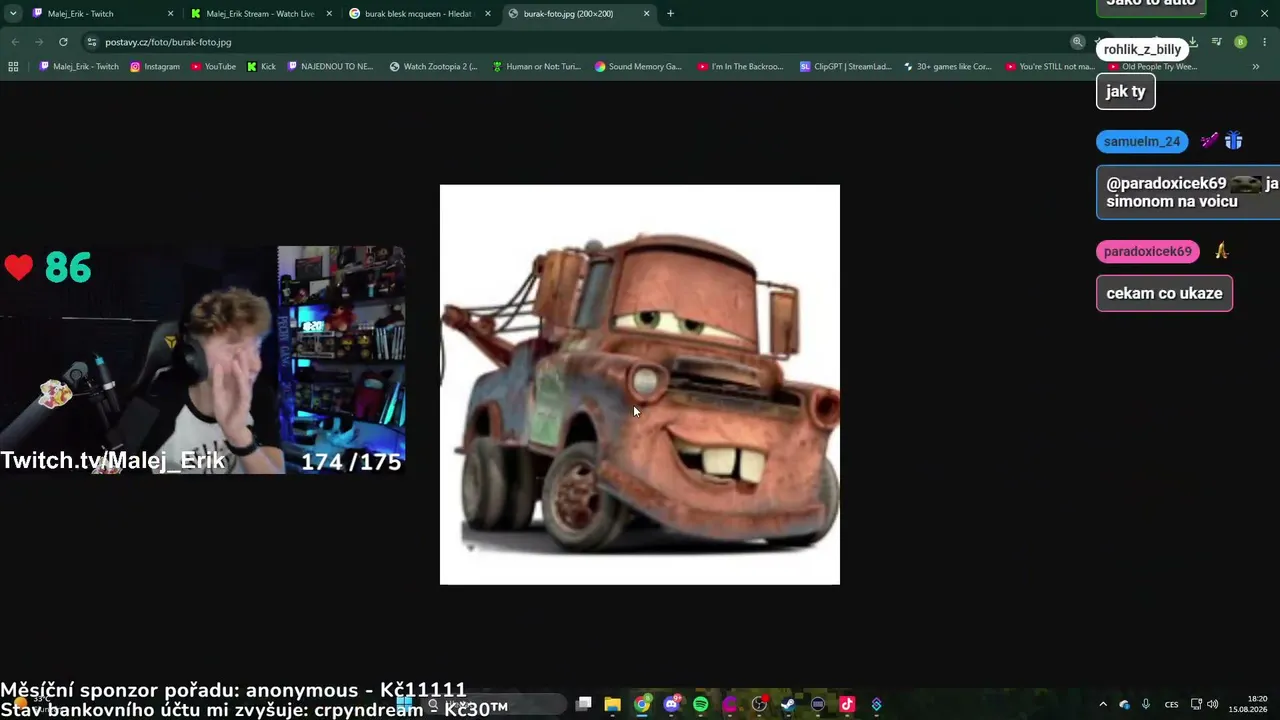Image resolution: width=1280 pixels, height=720 pixels.
Task: Open the clock showing 18:20
Action: pos(1248,704)
